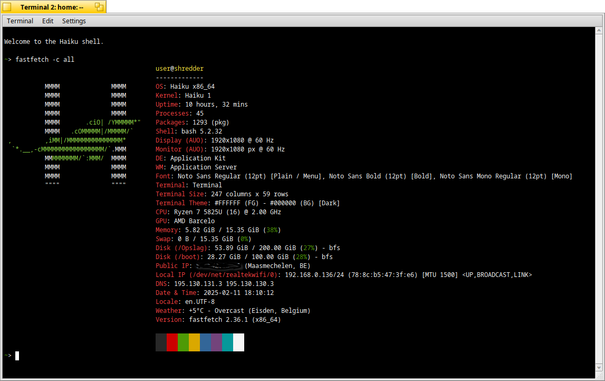Click the scrollbar up arrow
The image size is (605, 381).
click(x=599, y=30)
